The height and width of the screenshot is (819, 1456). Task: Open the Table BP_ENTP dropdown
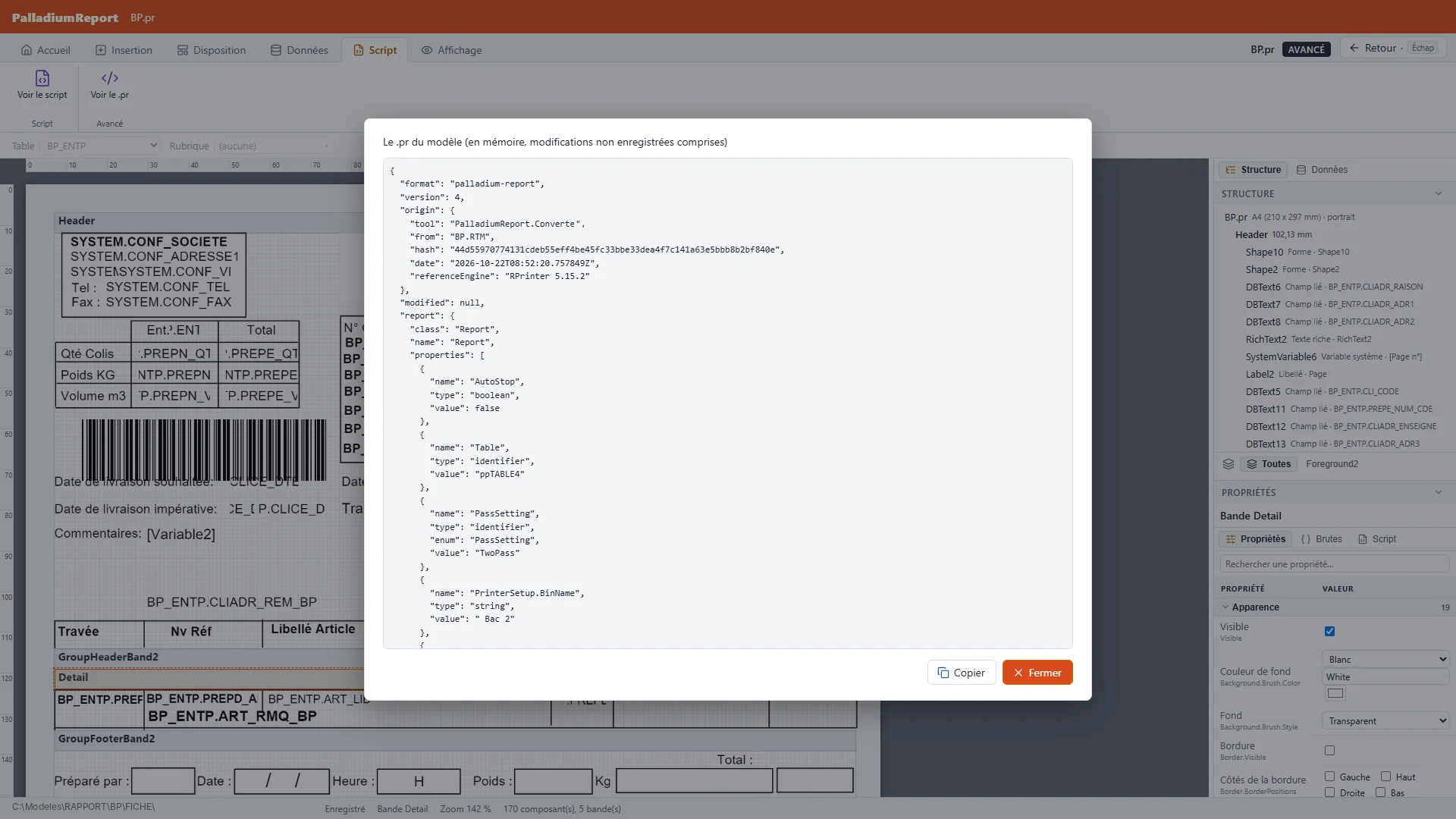coord(101,146)
